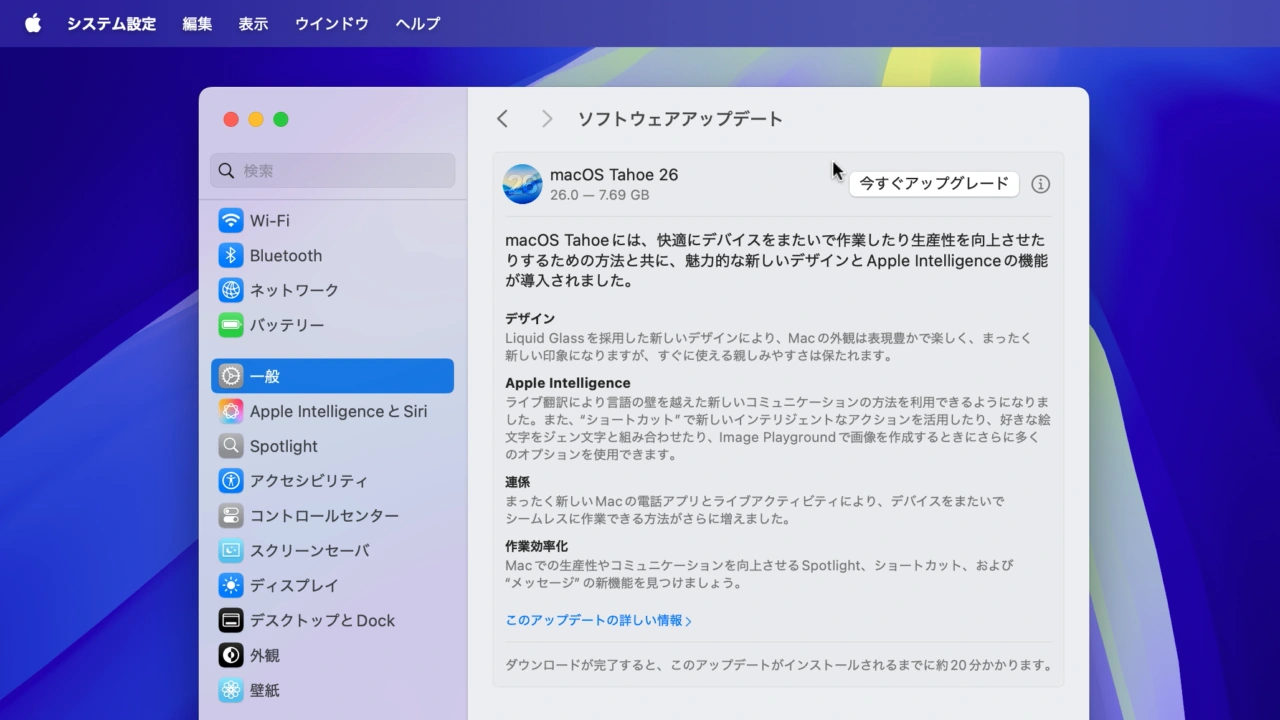
Task: Open the ネットワーク globe icon
Action: pyautogui.click(x=231, y=290)
